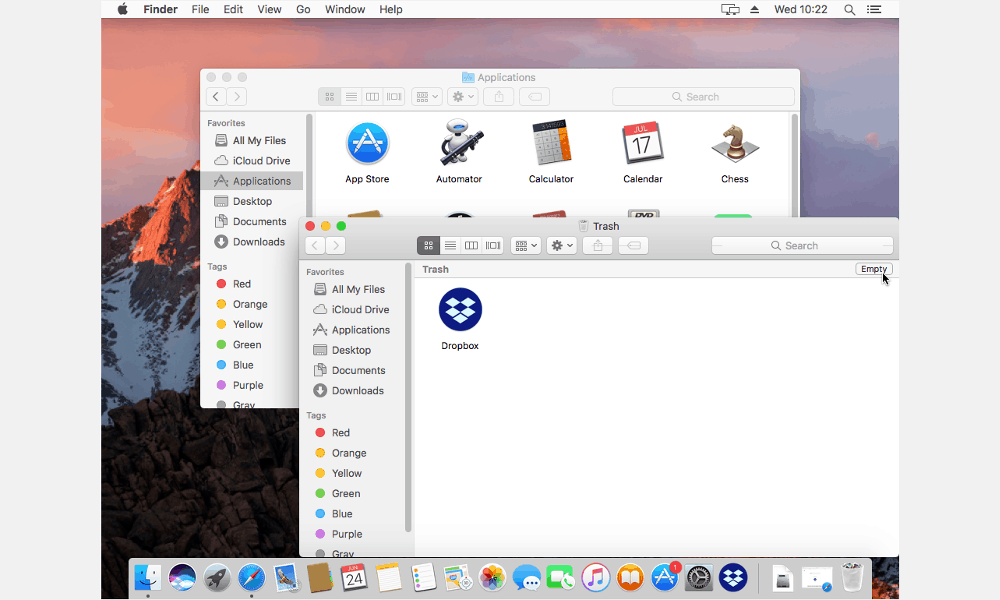Switch Applications window to list view
Viewport: 1000px width, 600px height.
[351, 97]
